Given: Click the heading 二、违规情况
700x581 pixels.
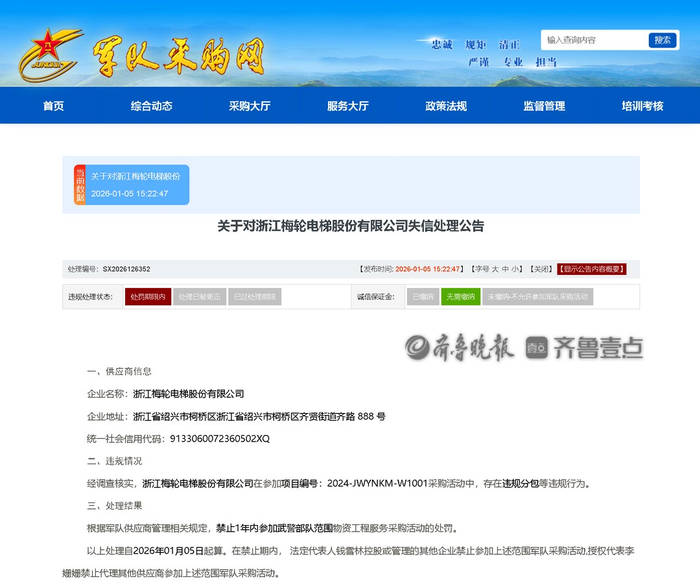Looking at the screenshot, I should 115,461.
